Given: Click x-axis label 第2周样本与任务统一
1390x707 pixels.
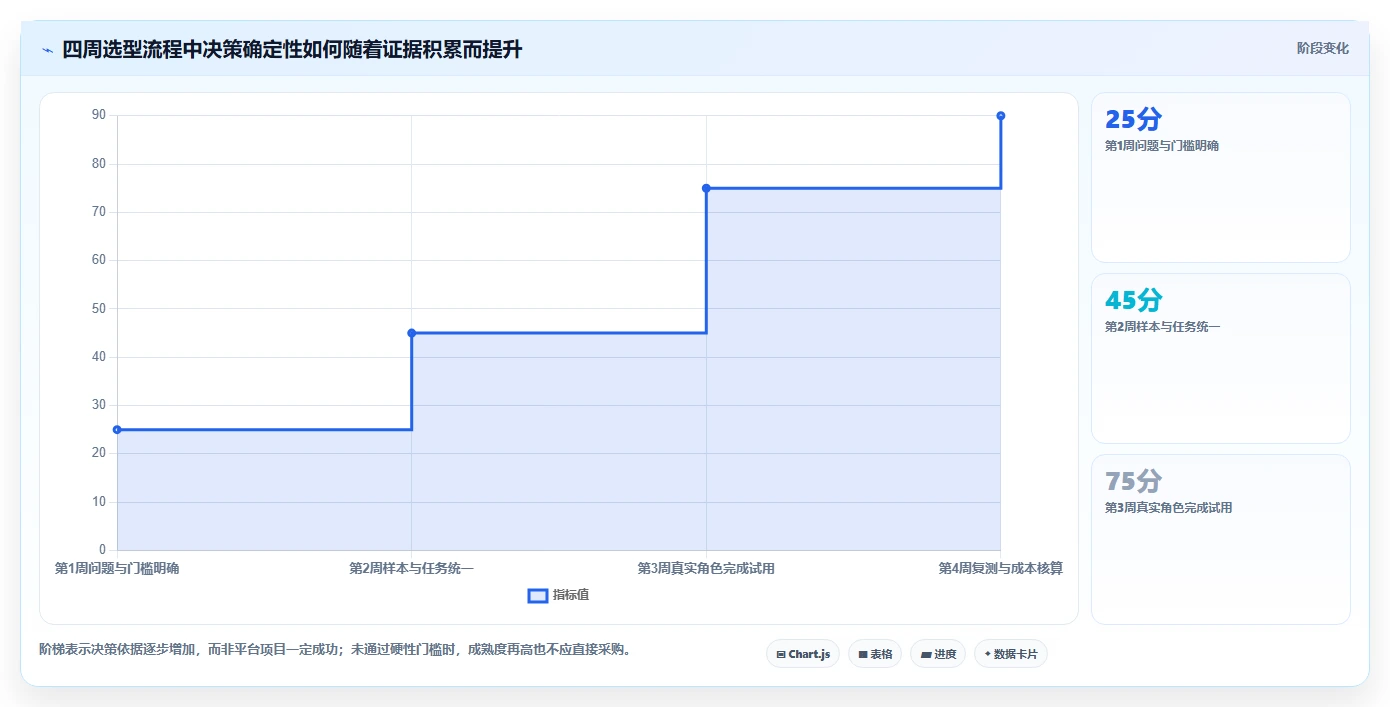Looking at the screenshot, I should 412,568.
